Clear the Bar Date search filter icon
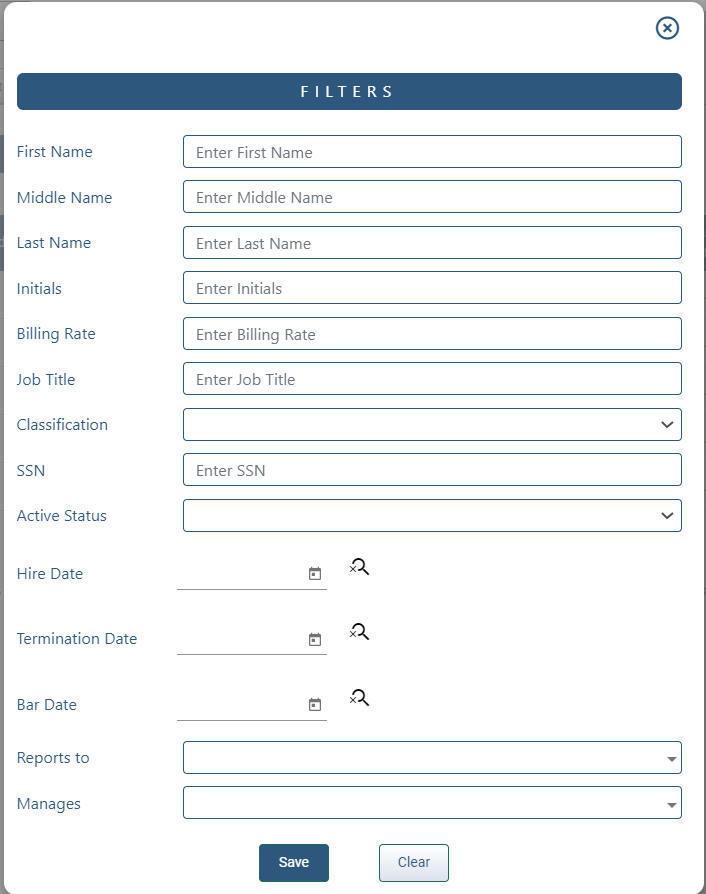 [x=359, y=698]
